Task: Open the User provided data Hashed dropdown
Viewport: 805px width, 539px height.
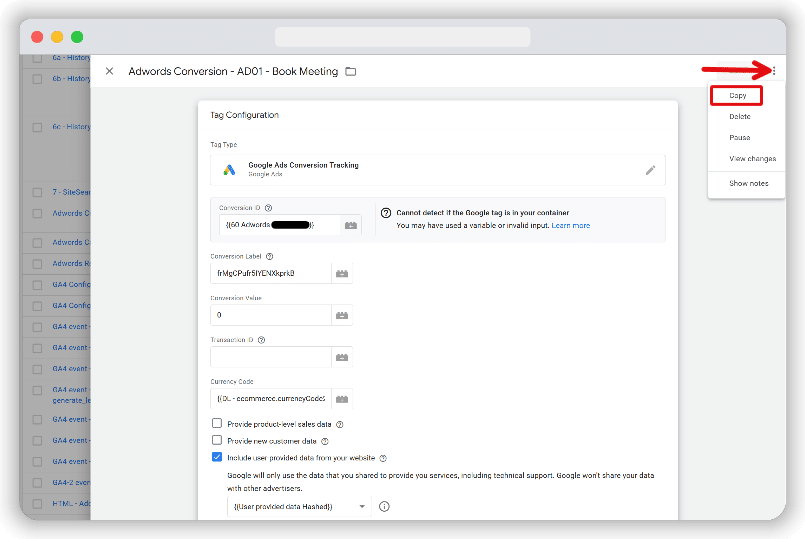Action: pyautogui.click(x=299, y=507)
